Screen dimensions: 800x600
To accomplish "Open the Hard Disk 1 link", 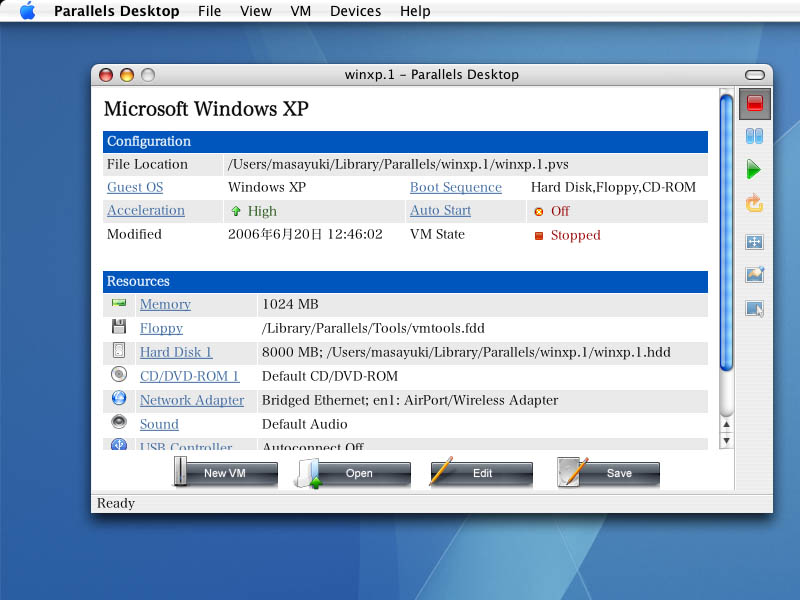I will coord(176,352).
